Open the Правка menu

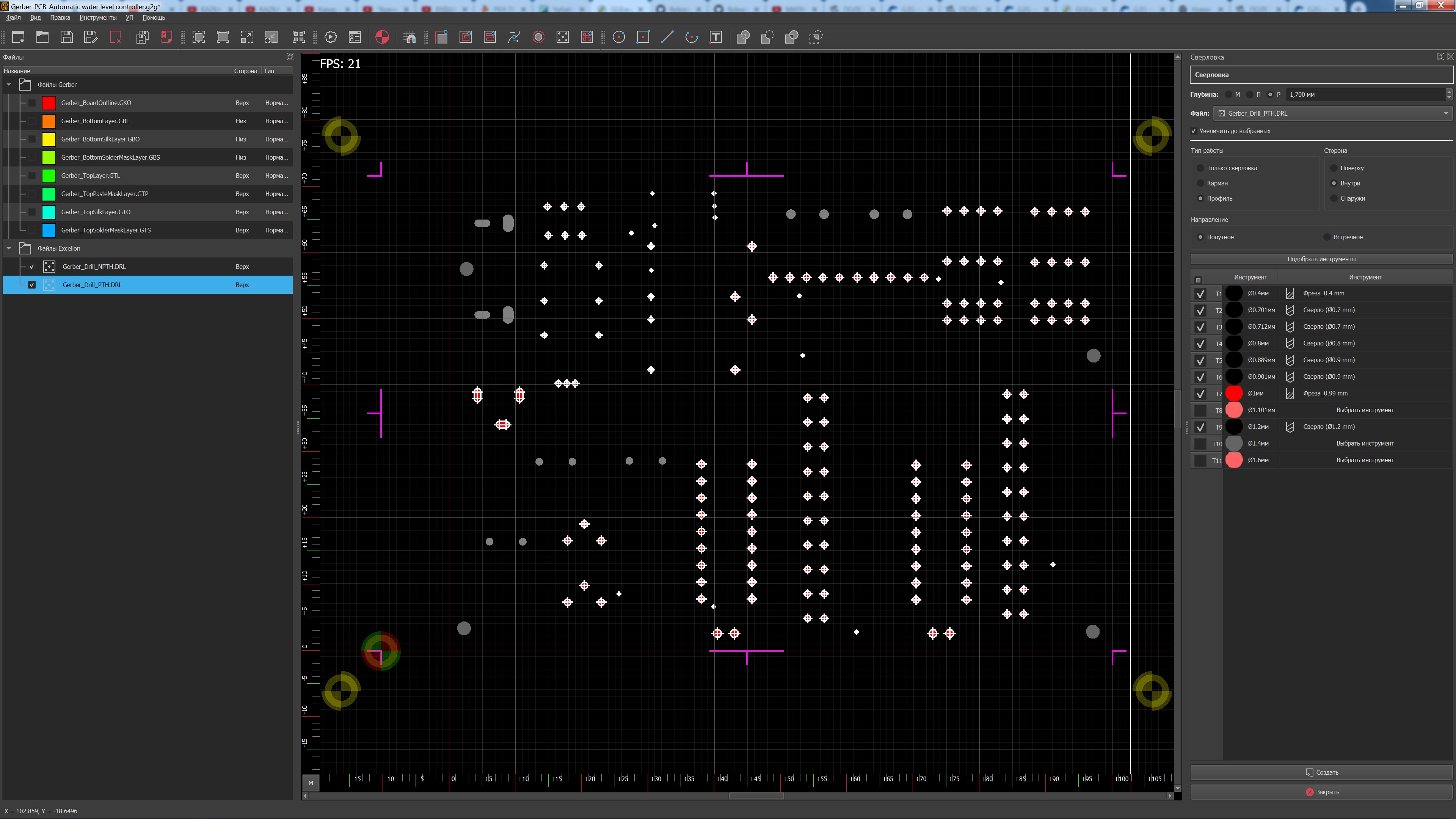60,17
